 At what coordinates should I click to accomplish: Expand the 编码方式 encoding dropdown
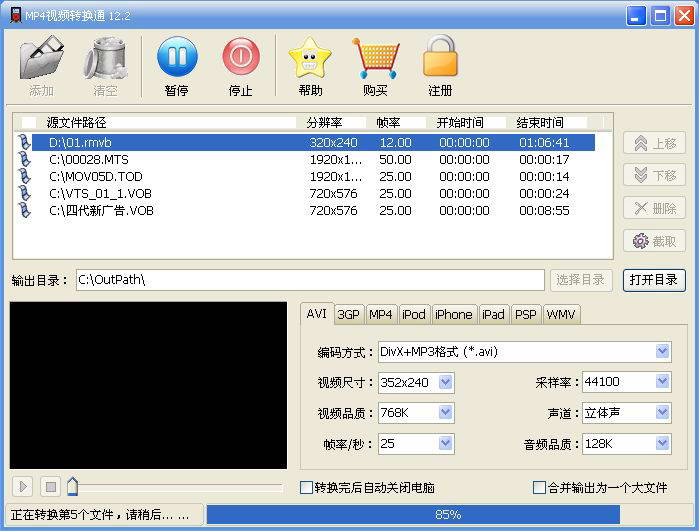662,352
